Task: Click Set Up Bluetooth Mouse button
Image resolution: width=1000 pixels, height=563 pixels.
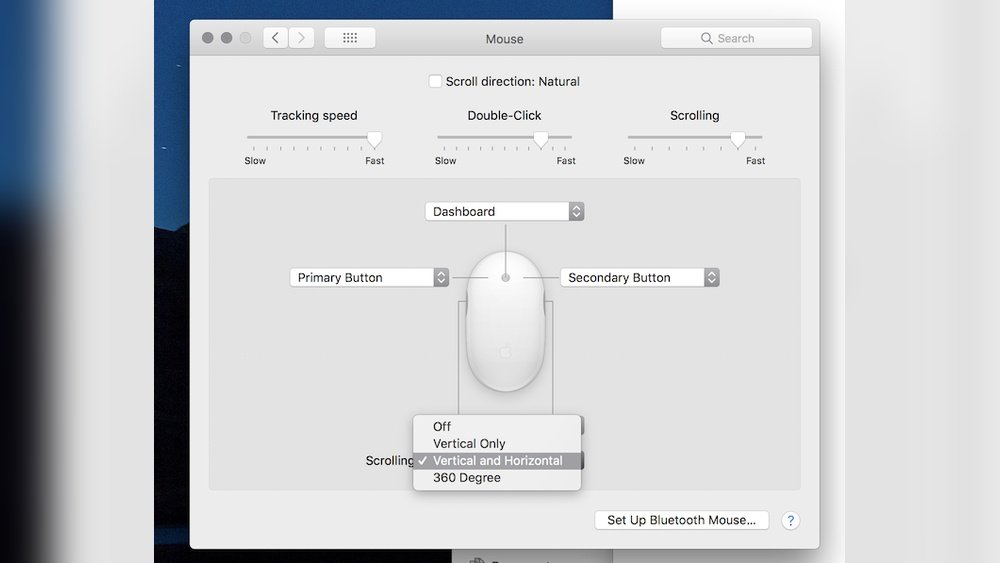Action: point(681,520)
